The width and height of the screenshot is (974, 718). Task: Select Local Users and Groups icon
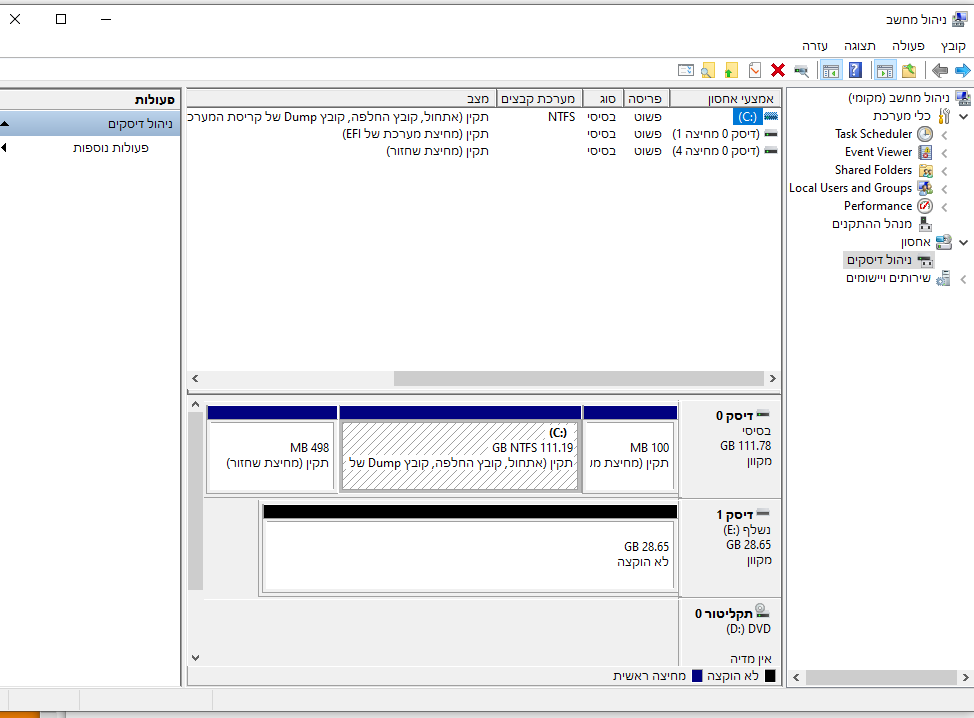click(925, 188)
